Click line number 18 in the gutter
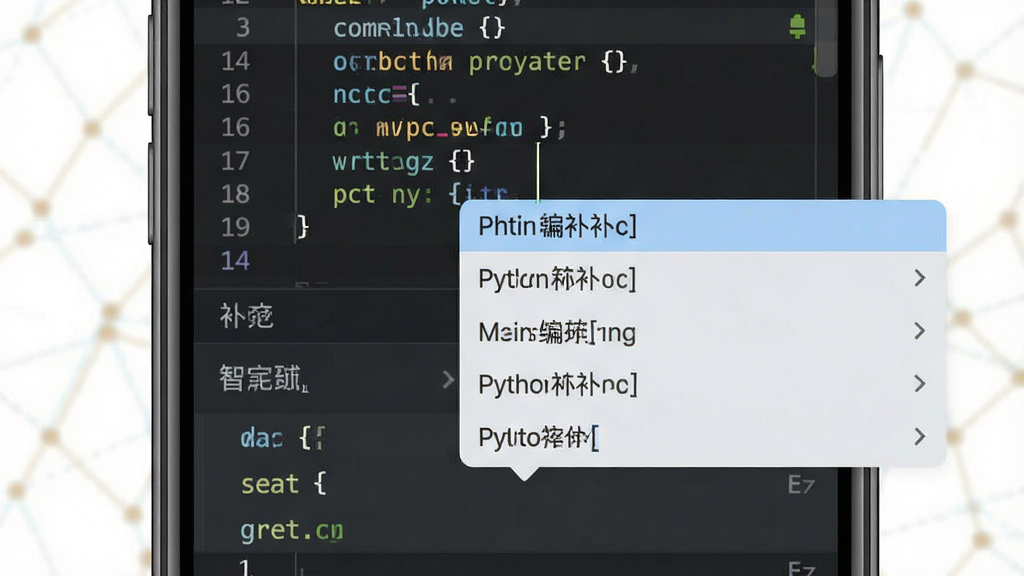The image size is (1024, 576). (235, 194)
